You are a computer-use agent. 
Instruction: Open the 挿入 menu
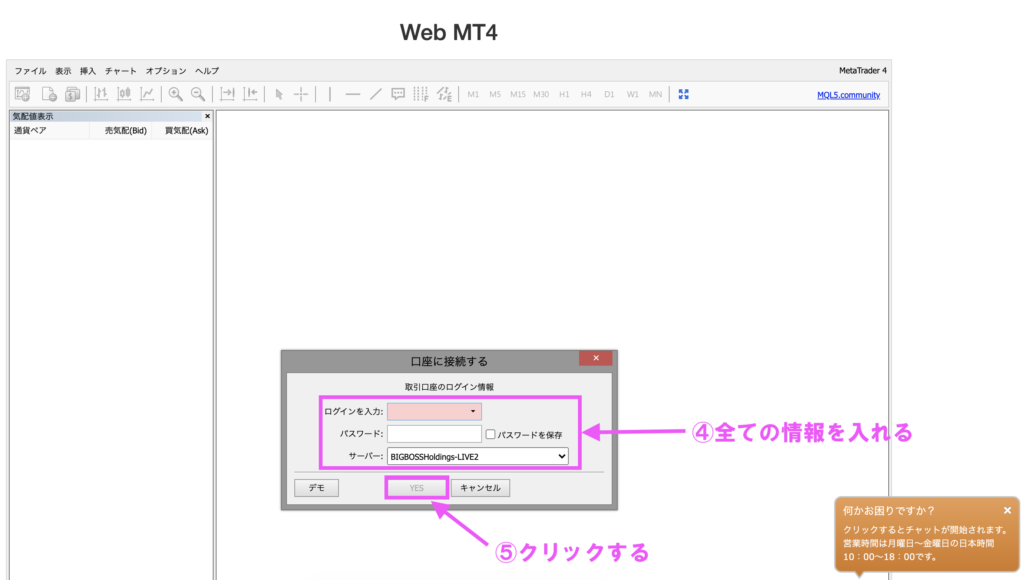[x=88, y=71]
